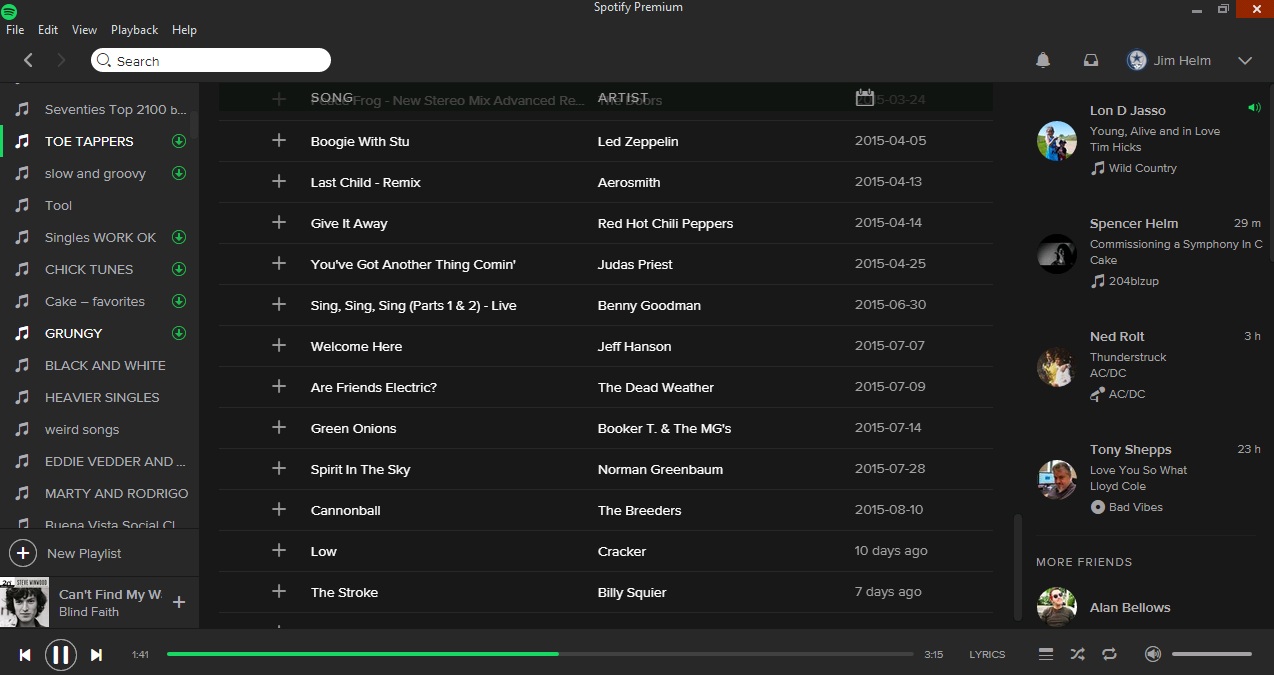Toggle repeat mode
This screenshot has height=675, width=1274.
pos(1109,654)
